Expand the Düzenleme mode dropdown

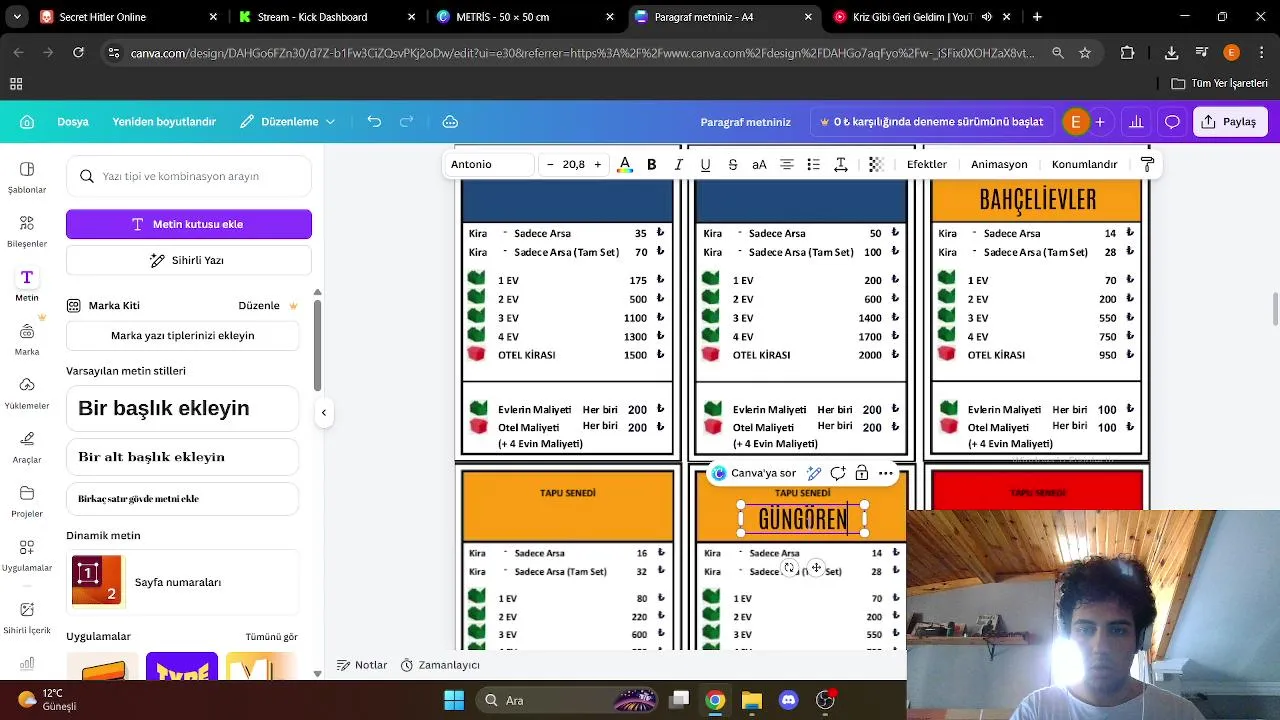[x=288, y=122]
